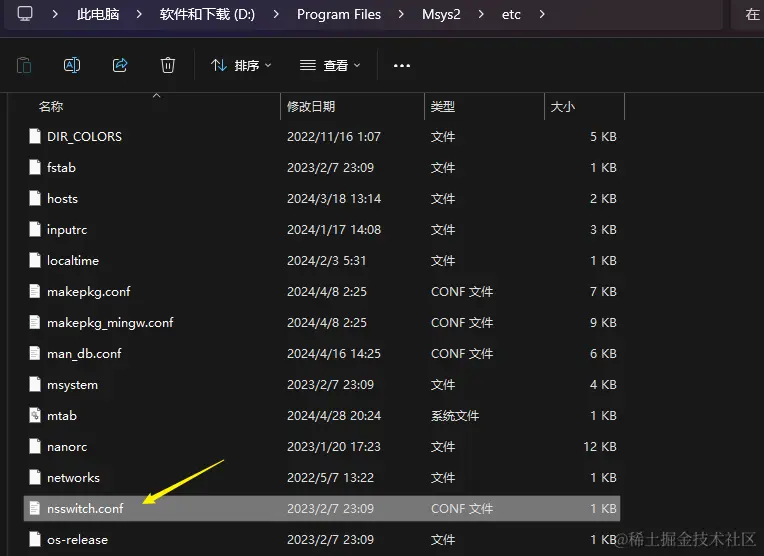Go to Msys2 in the breadcrumb

441,14
